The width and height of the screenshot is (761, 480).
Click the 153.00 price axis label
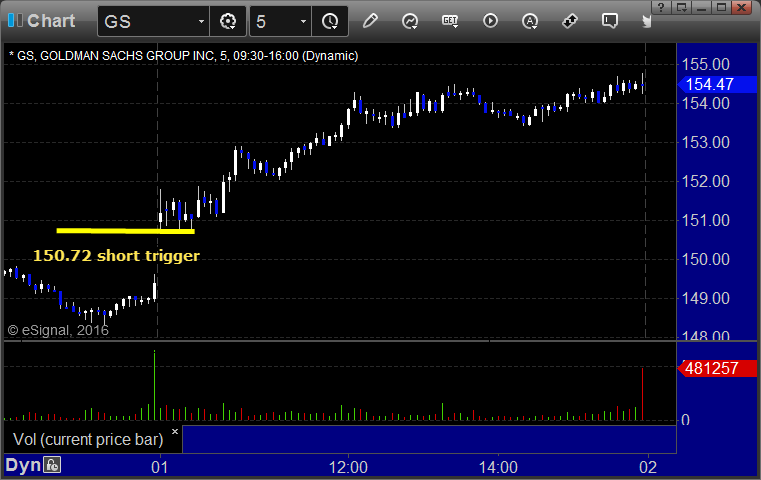(705, 142)
